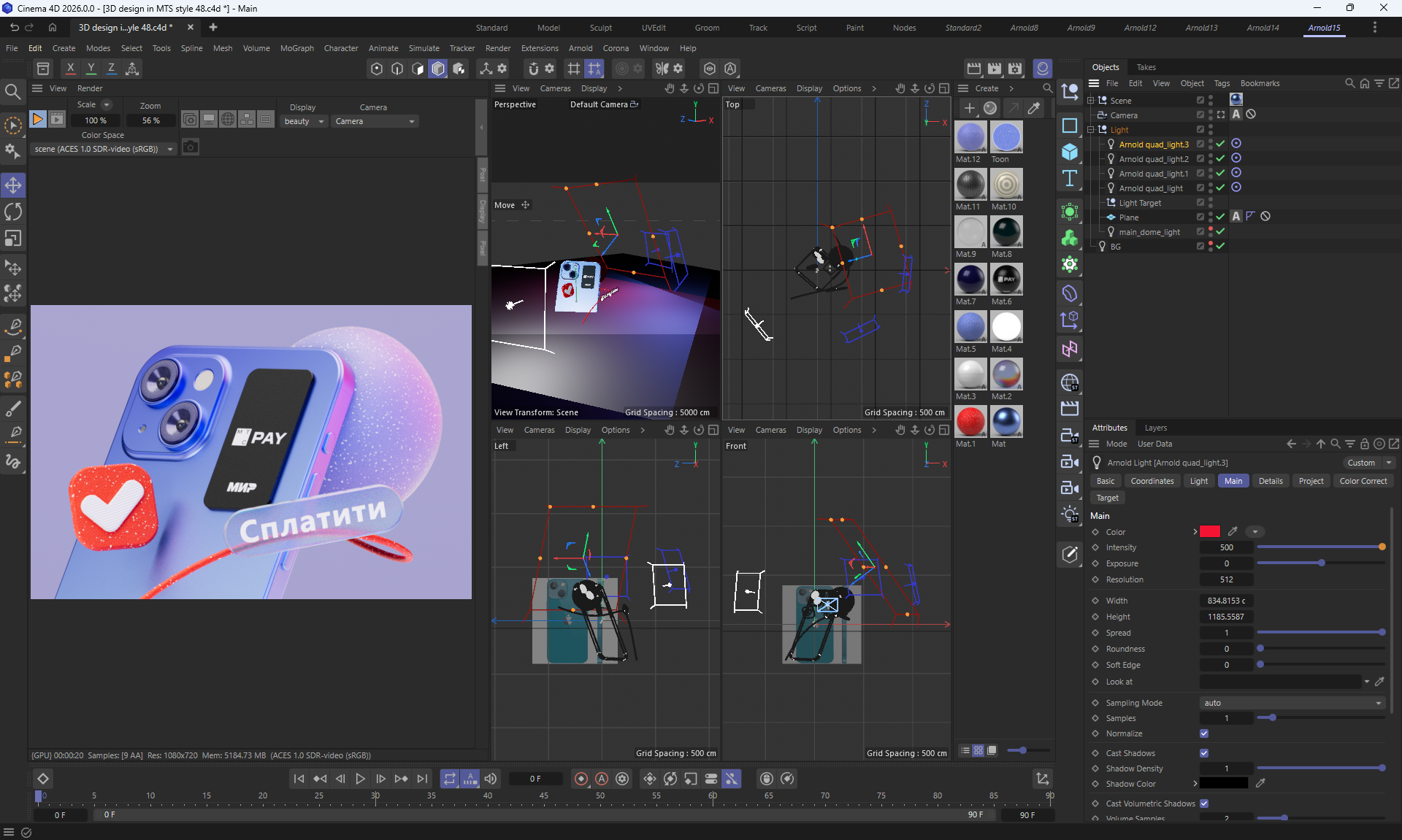
Task: Click the Cube primitive icon
Action: (1069, 152)
